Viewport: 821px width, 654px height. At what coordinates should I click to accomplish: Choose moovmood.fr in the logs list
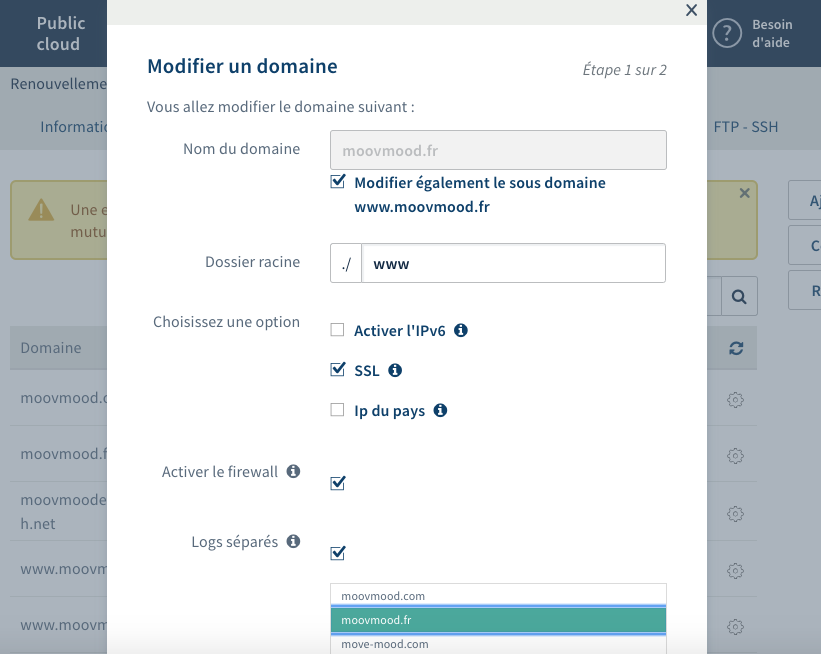[498, 620]
